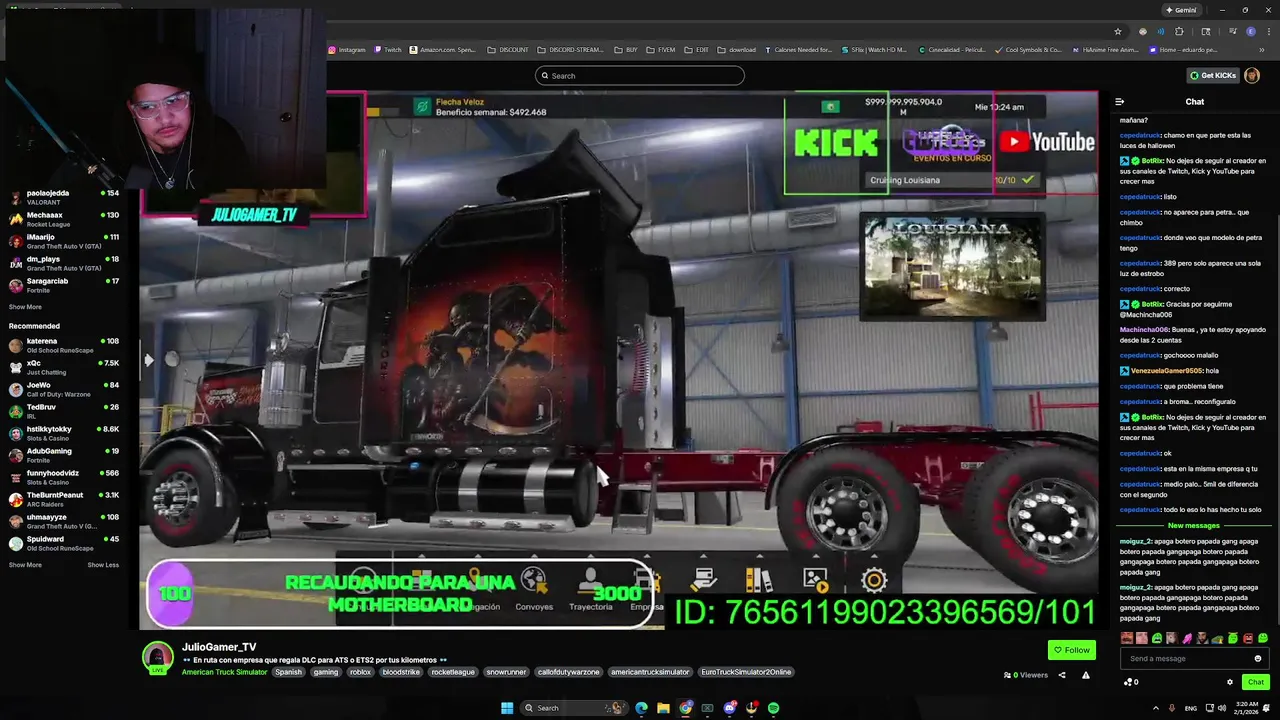The image size is (1280, 720).
Task: Click the Windows Start button
Action: [507, 708]
